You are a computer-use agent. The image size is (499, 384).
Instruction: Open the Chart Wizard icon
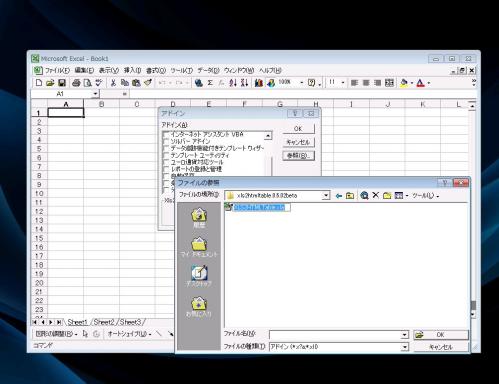click(x=259, y=83)
